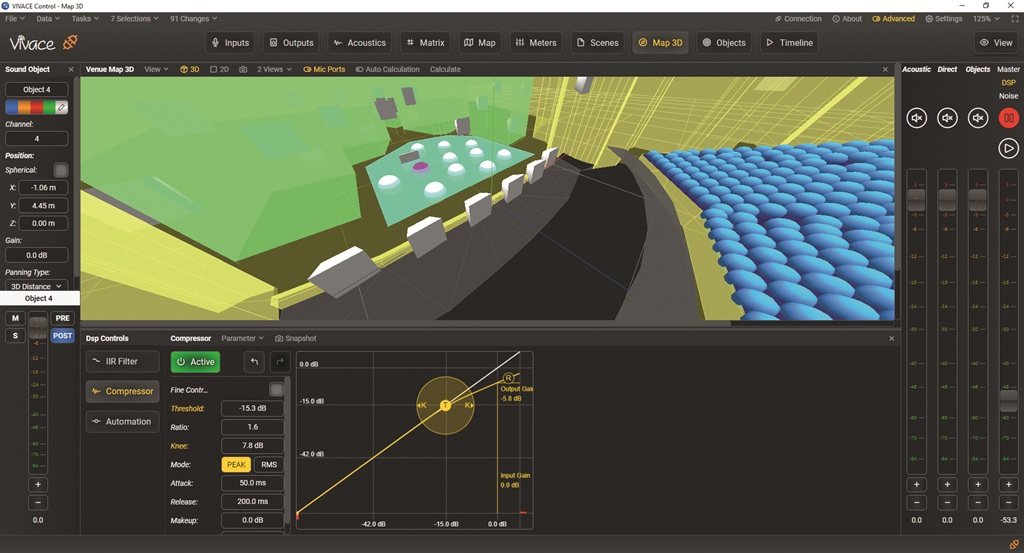Click the red Master pause button
Viewport: 1024px width, 553px height.
[x=1008, y=119]
